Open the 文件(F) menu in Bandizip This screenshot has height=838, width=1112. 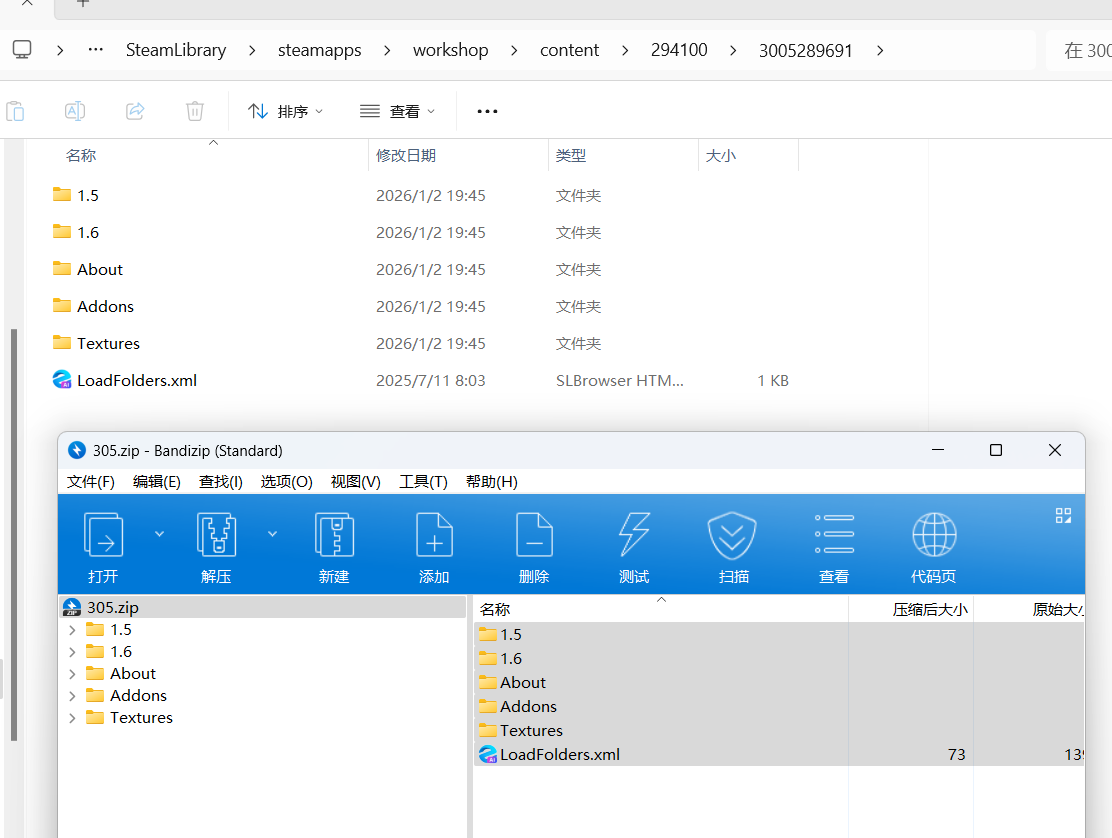(x=91, y=482)
